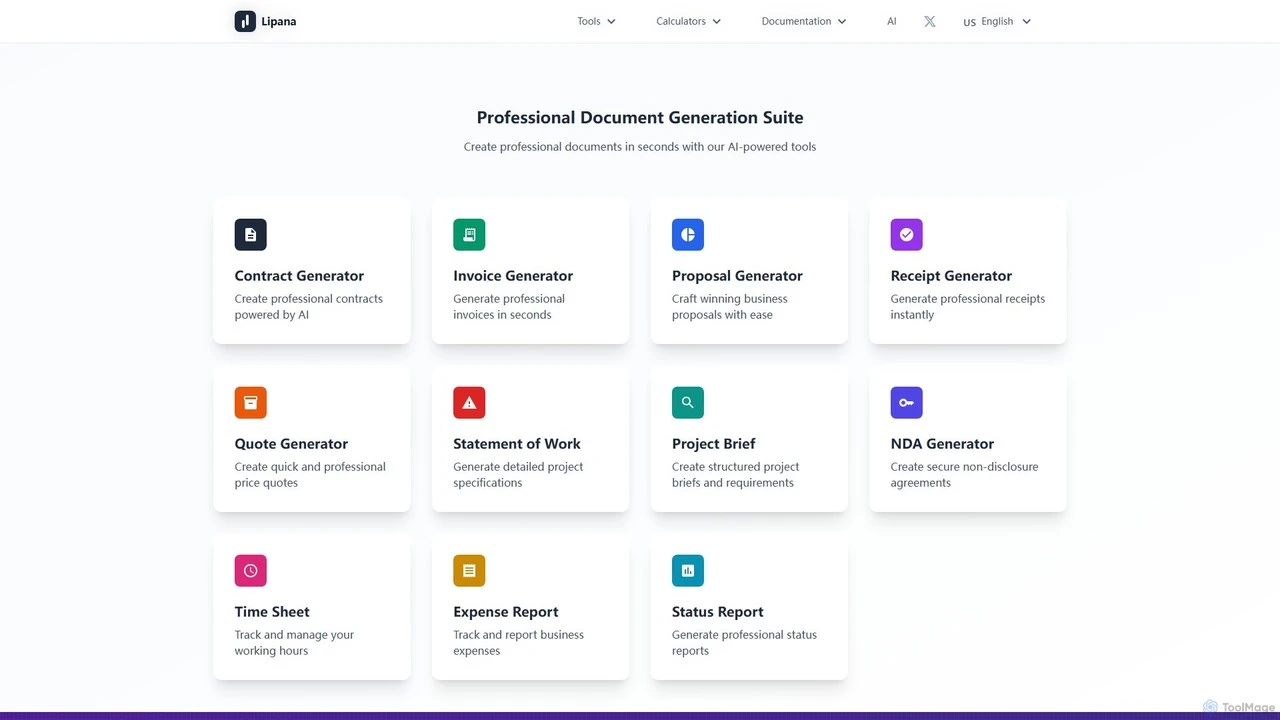Viewport: 1280px width, 720px height.
Task: Click the Lipana logo icon
Action: pos(245,21)
